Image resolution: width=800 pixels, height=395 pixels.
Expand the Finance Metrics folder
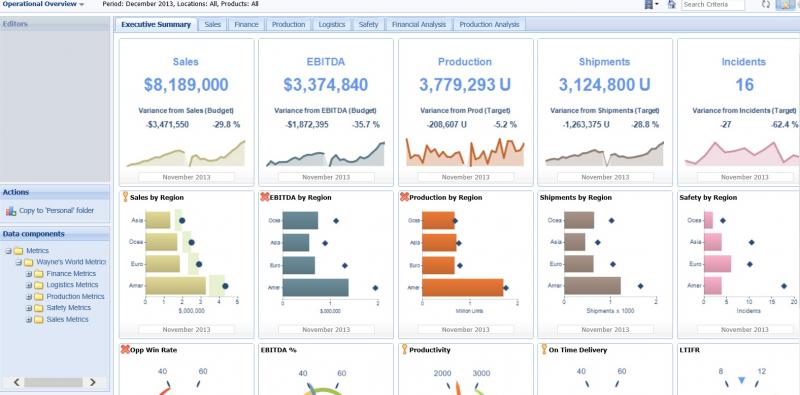click(x=29, y=274)
